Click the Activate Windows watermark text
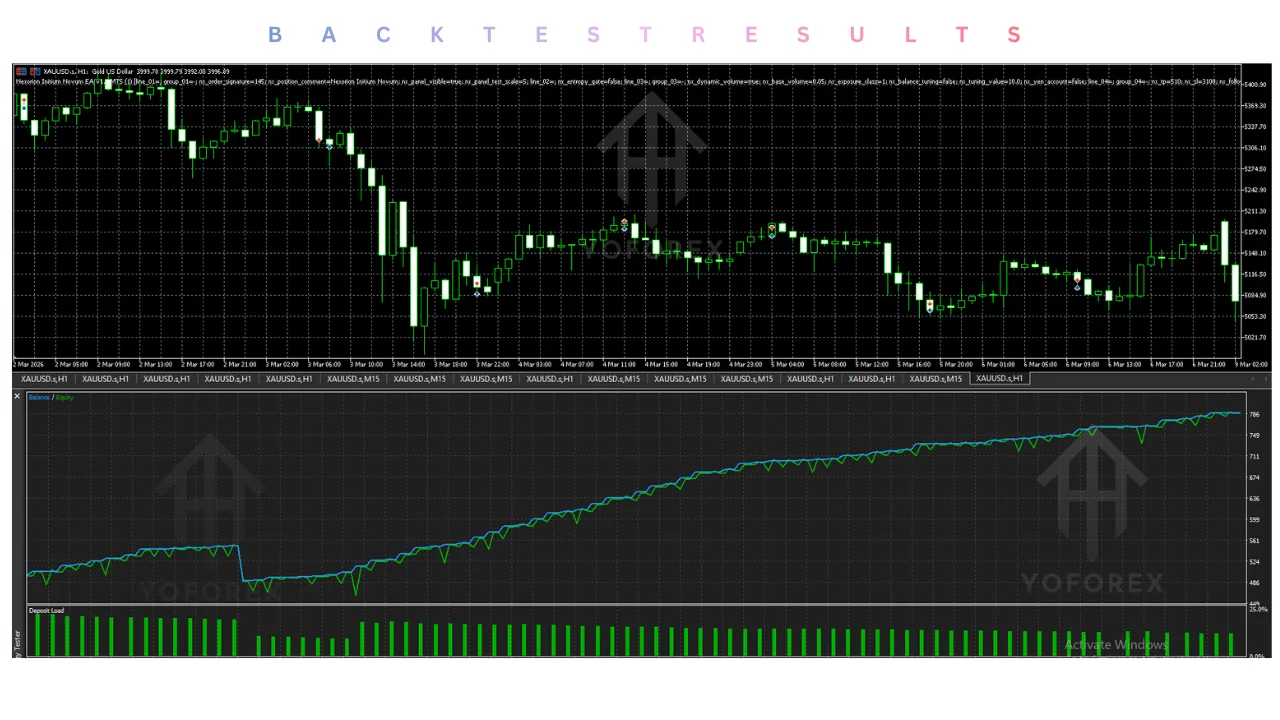The width and height of the screenshot is (1280, 720). (1116, 645)
